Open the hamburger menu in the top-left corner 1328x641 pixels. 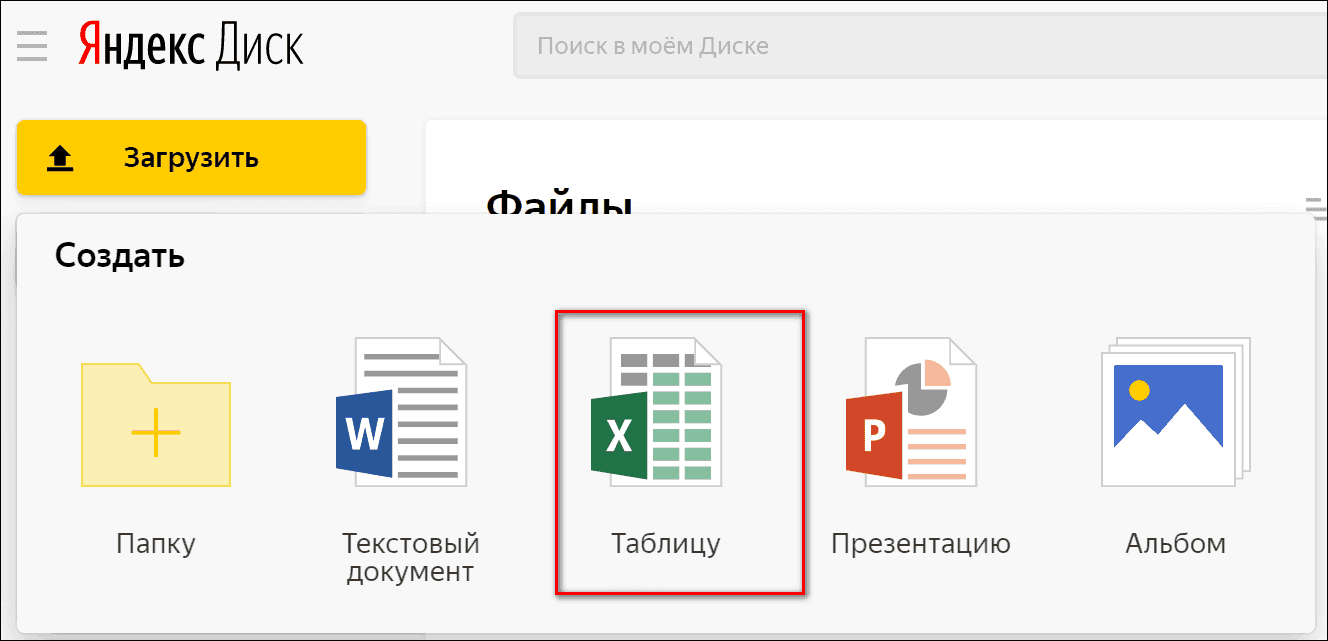tap(31, 45)
